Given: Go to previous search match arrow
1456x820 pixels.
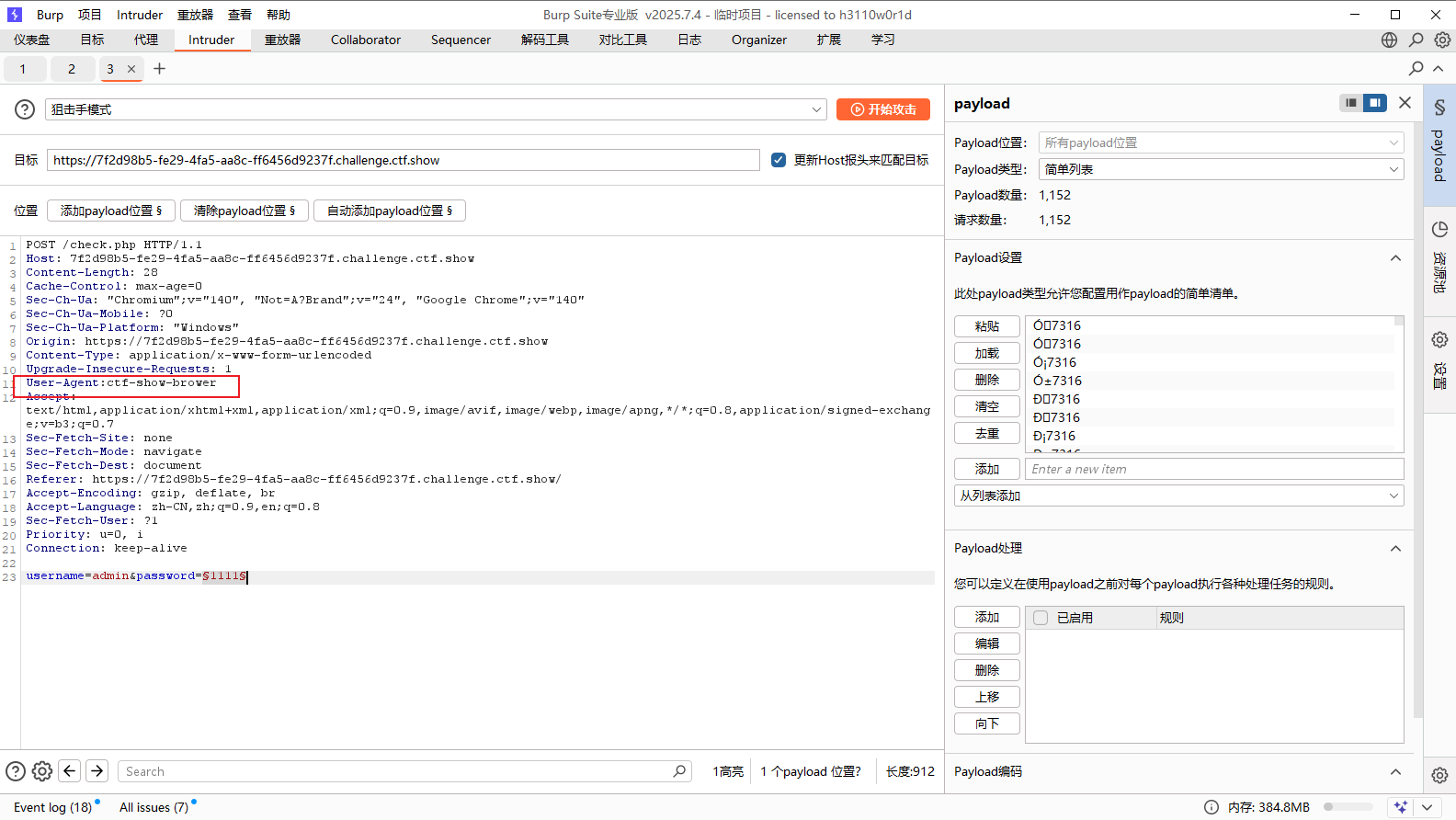Looking at the screenshot, I should [70, 771].
